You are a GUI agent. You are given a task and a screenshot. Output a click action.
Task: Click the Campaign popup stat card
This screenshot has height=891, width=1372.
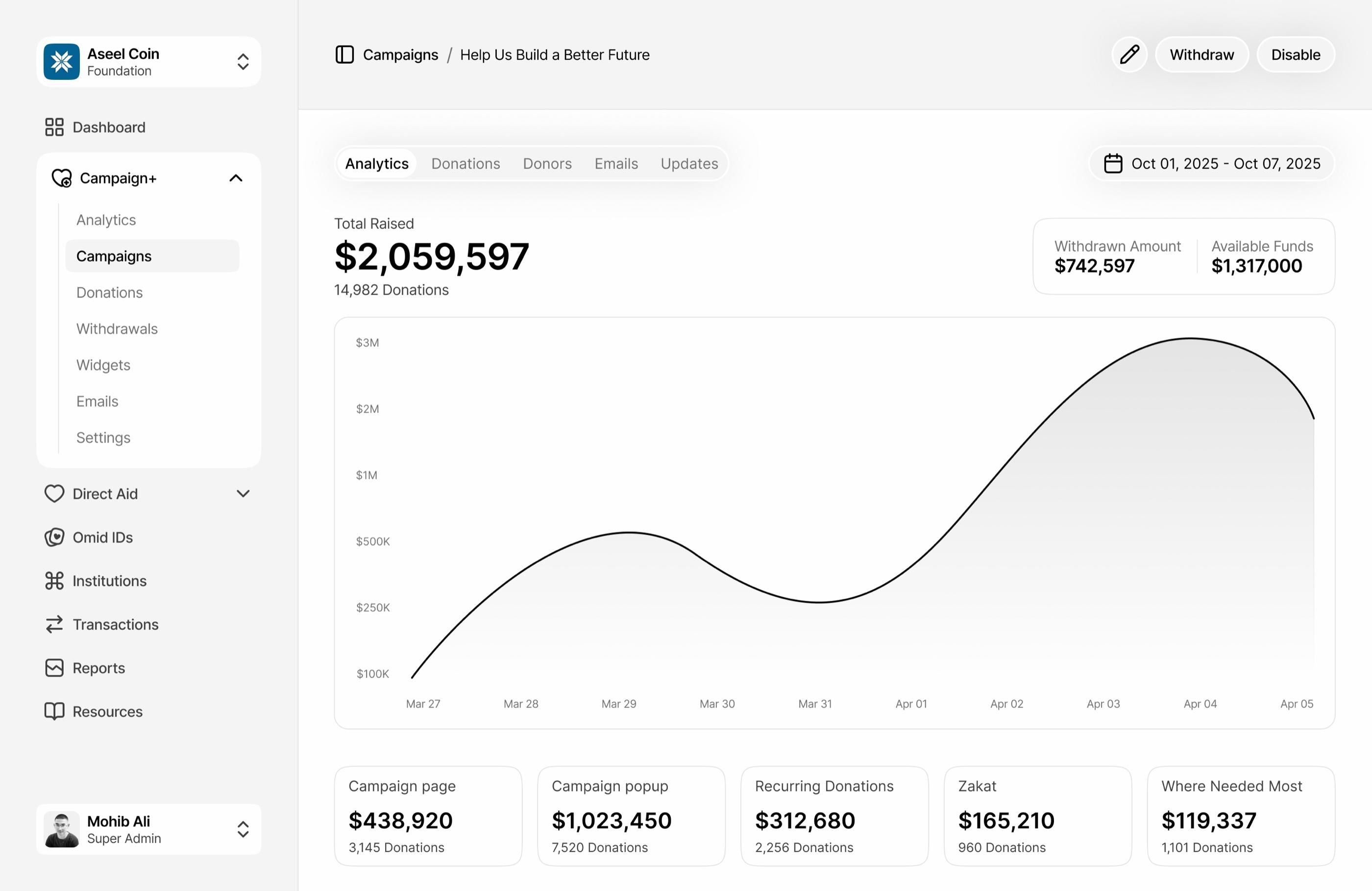(x=631, y=816)
